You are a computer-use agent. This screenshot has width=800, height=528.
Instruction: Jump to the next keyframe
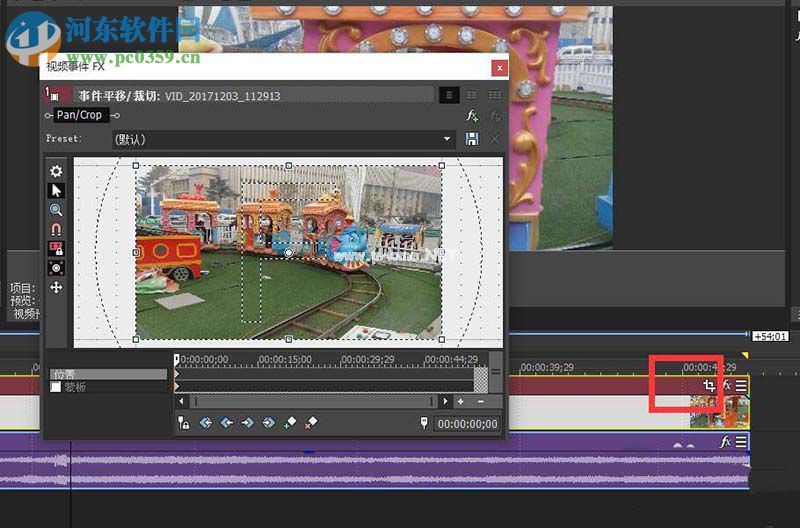[247, 423]
